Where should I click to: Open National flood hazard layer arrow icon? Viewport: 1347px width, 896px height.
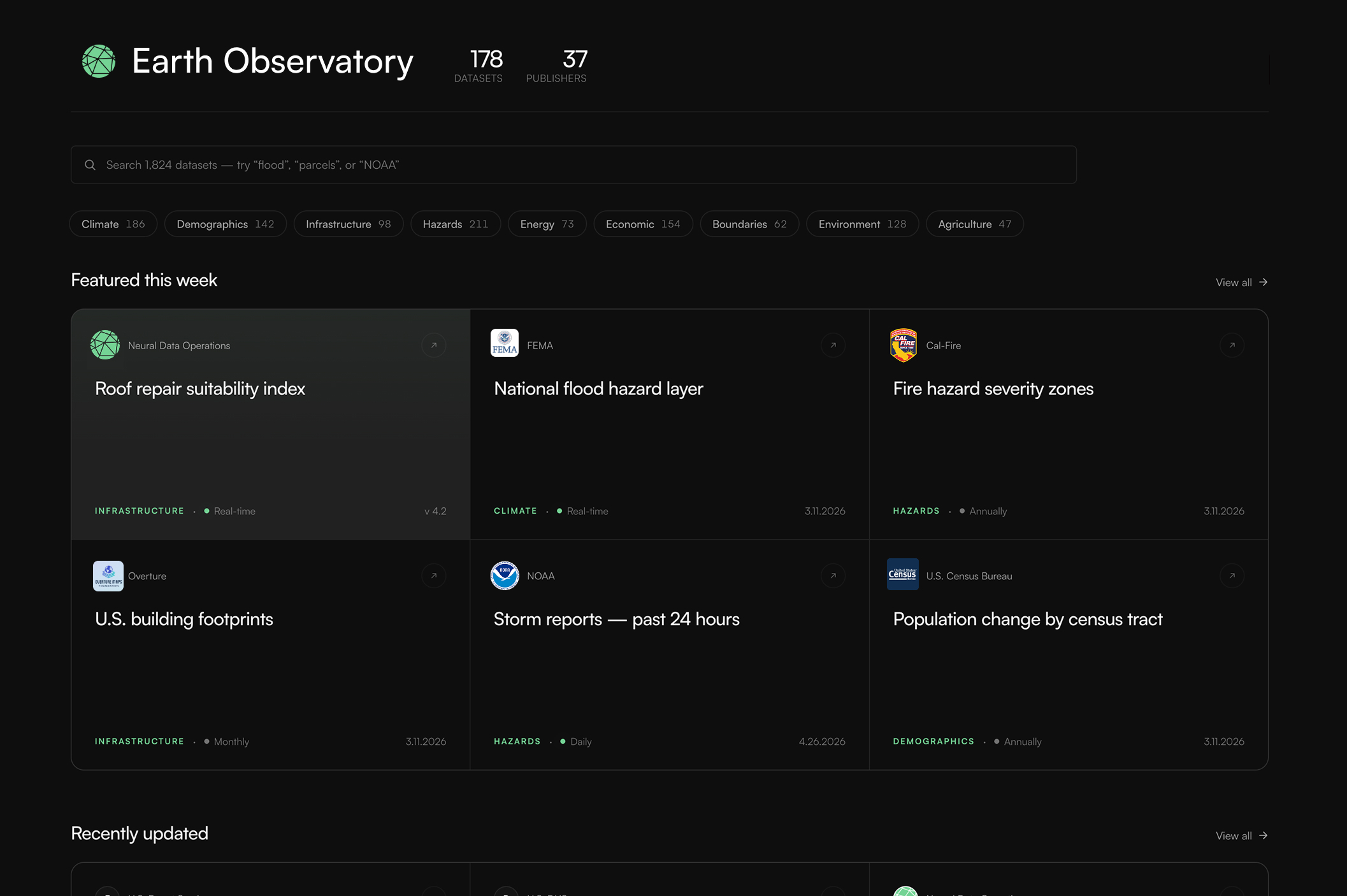click(x=833, y=345)
